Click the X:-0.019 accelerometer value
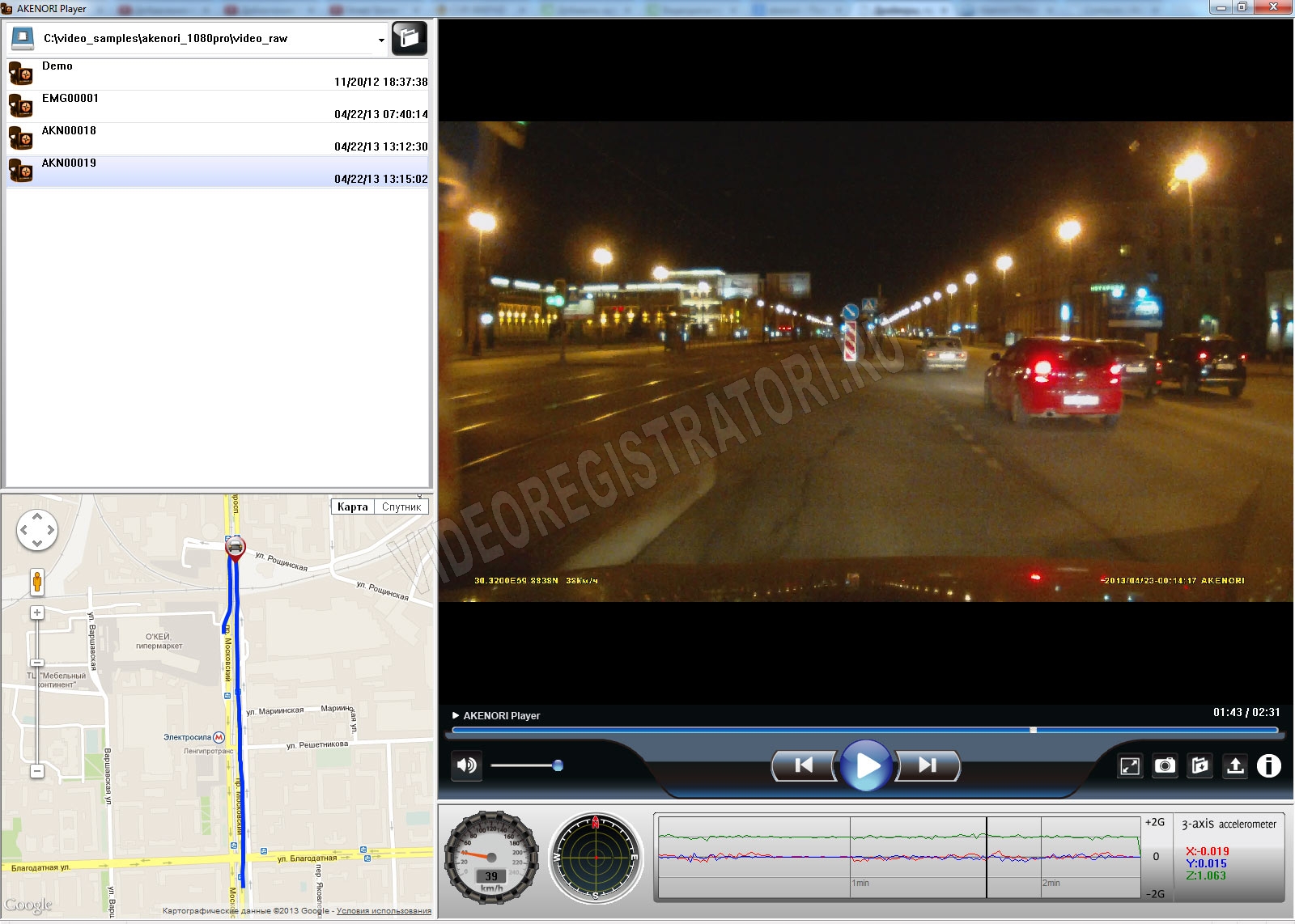 tap(1207, 851)
